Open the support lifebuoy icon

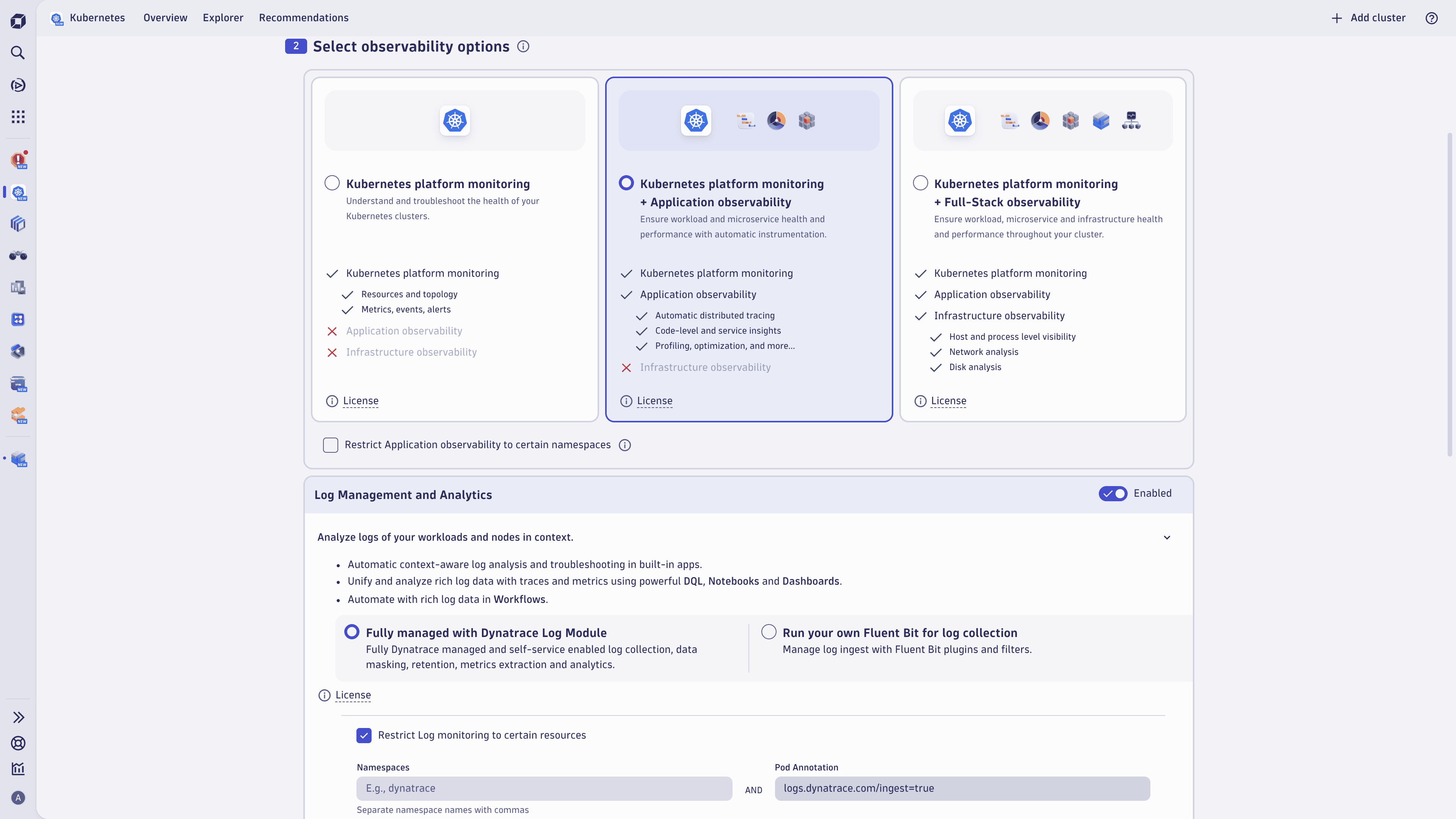tap(18, 743)
